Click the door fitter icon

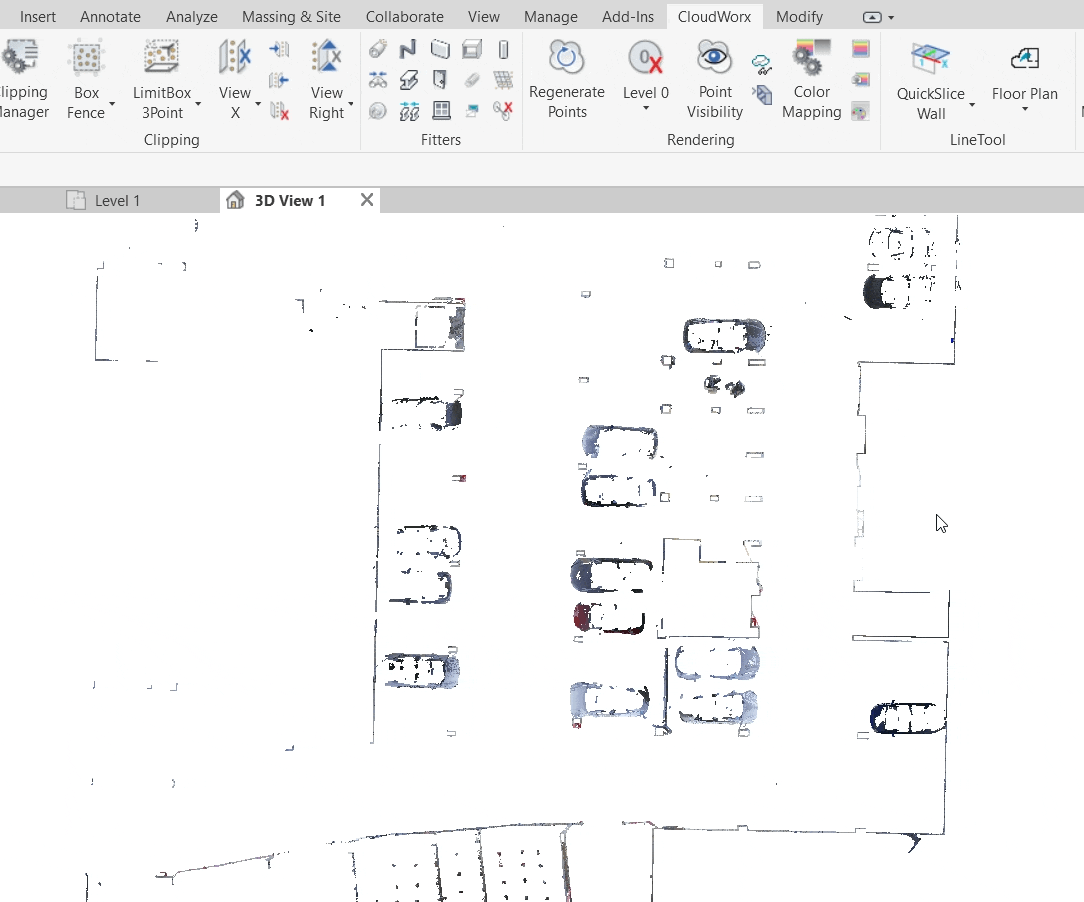click(x=440, y=80)
